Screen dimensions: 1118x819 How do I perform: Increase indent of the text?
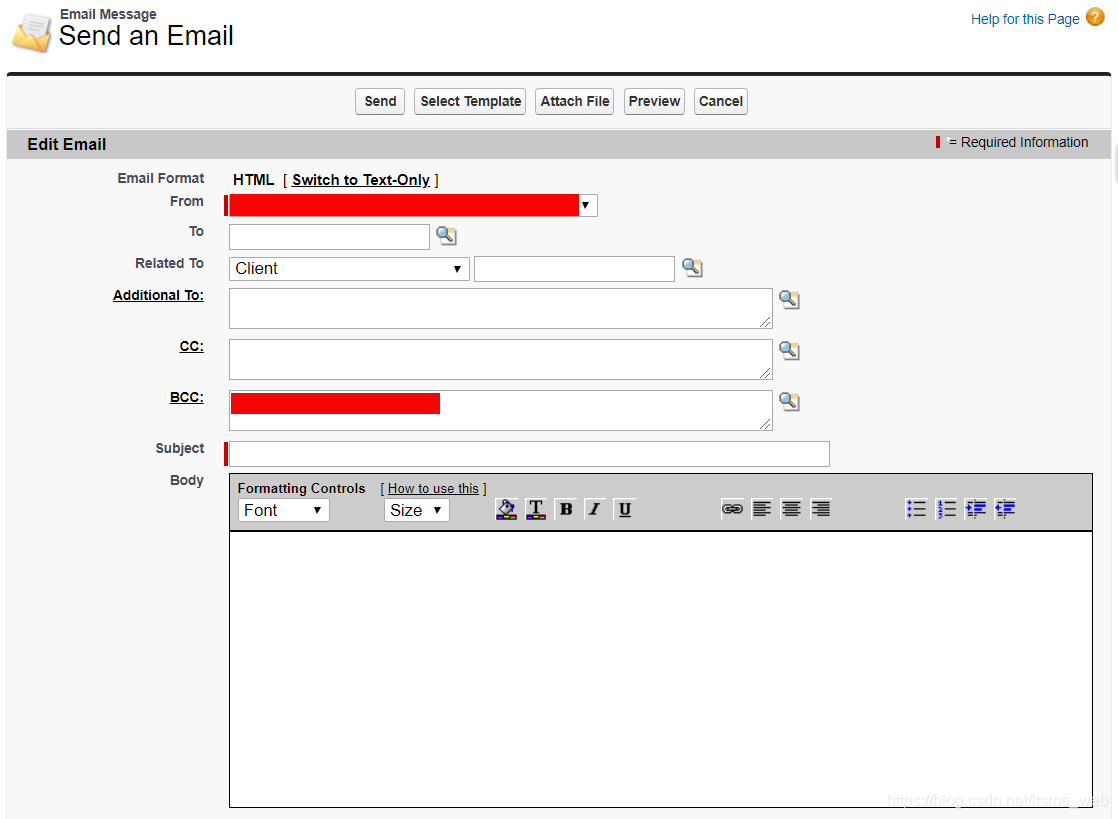(975, 509)
